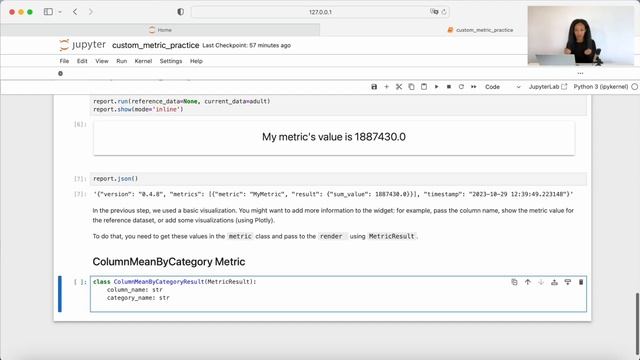
Task: Restart the kernel with the circular arrow
Action: [461, 87]
